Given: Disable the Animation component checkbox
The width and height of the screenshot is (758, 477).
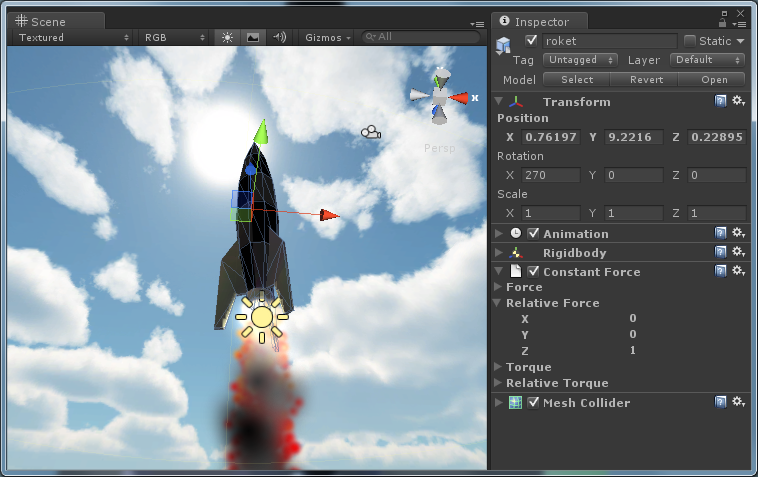Looking at the screenshot, I should (533, 233).
